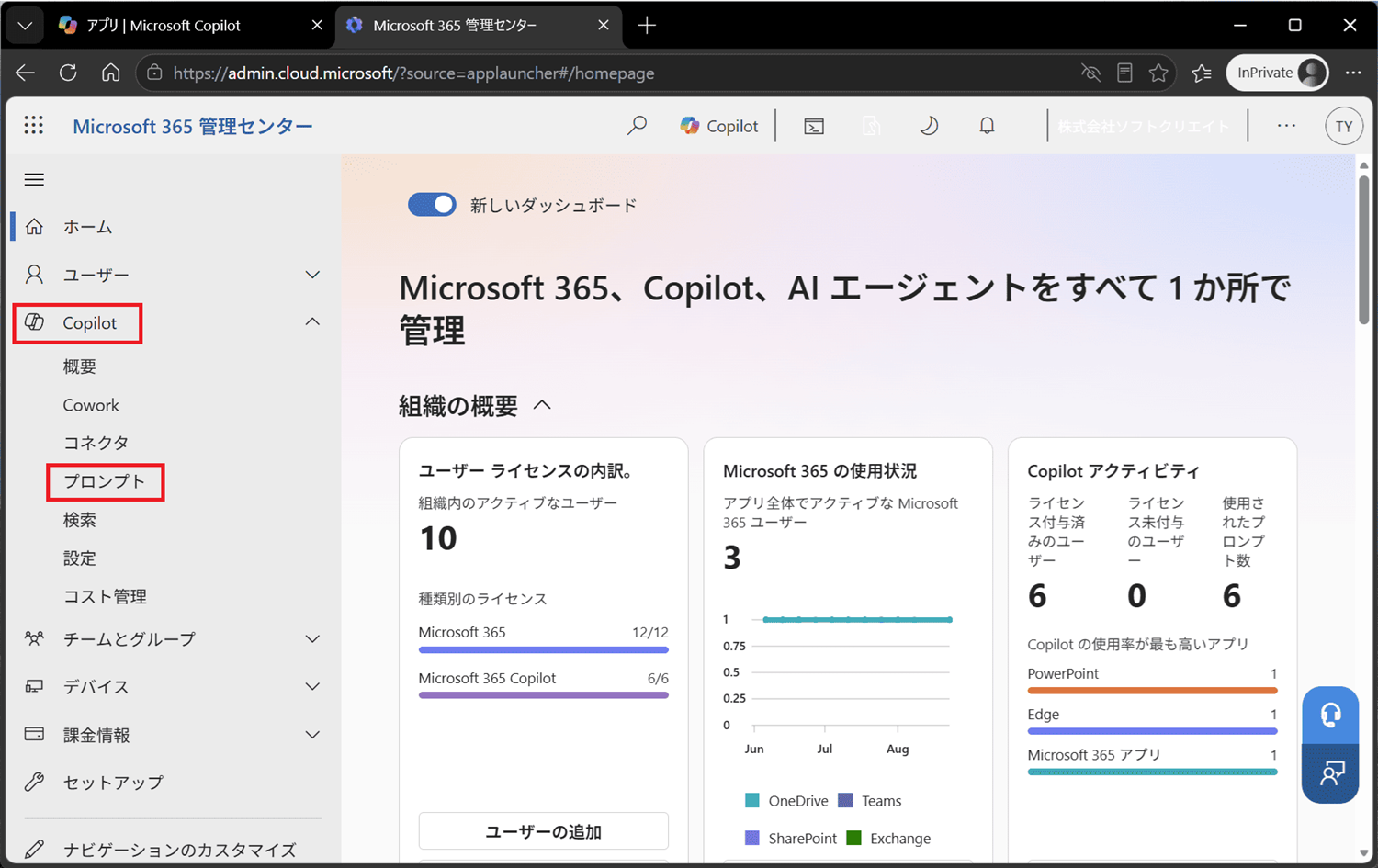Expand the デバイス navigation section

312,687
